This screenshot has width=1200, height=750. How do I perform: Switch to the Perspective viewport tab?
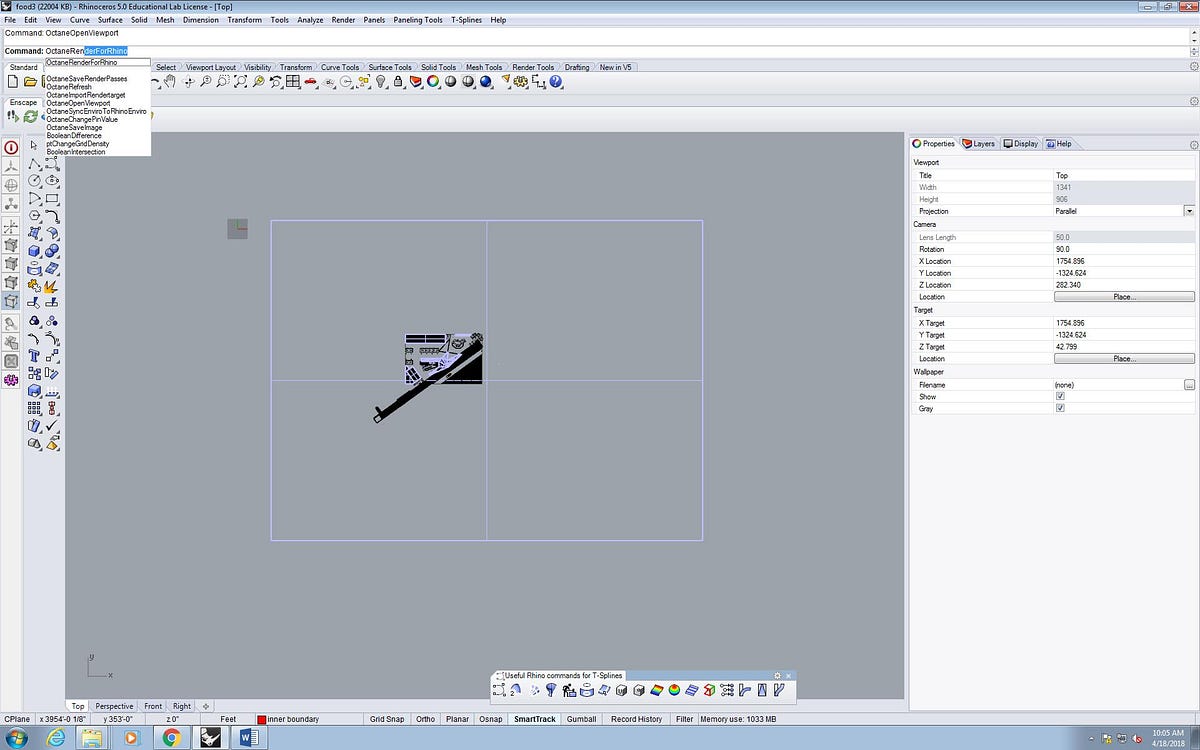click(115, 706)
